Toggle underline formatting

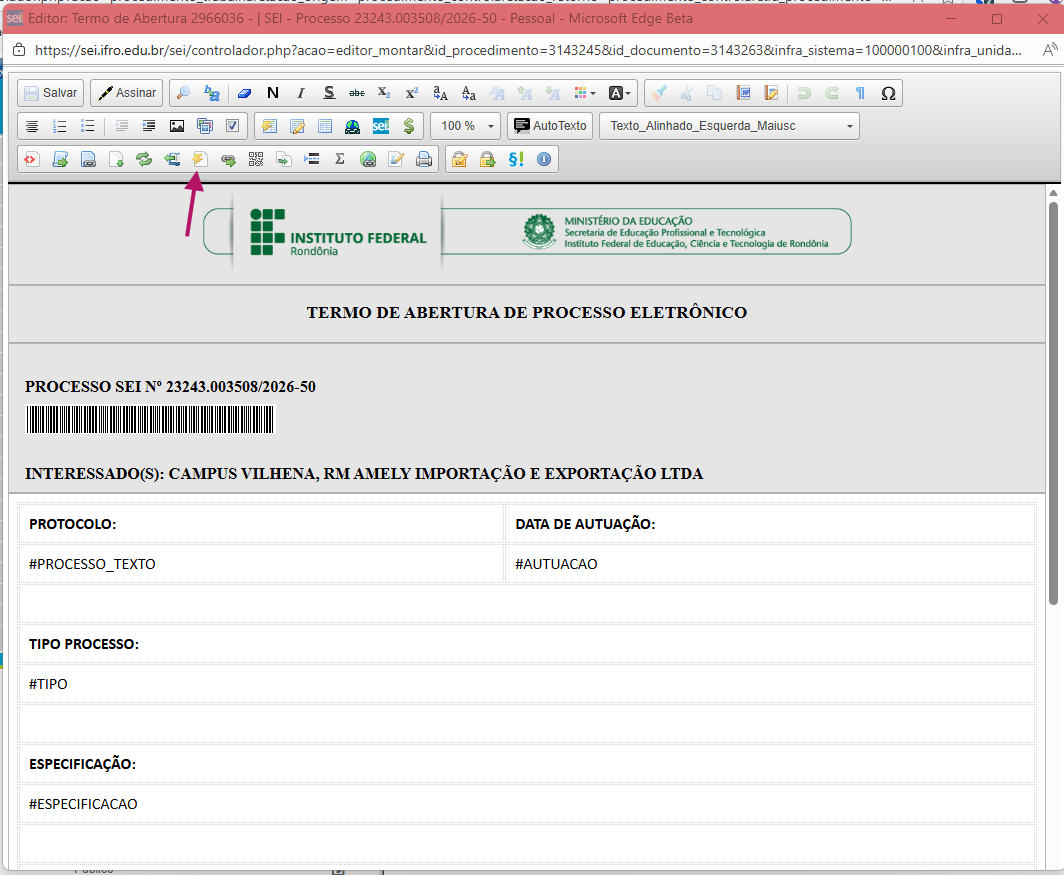coord(328,93)
